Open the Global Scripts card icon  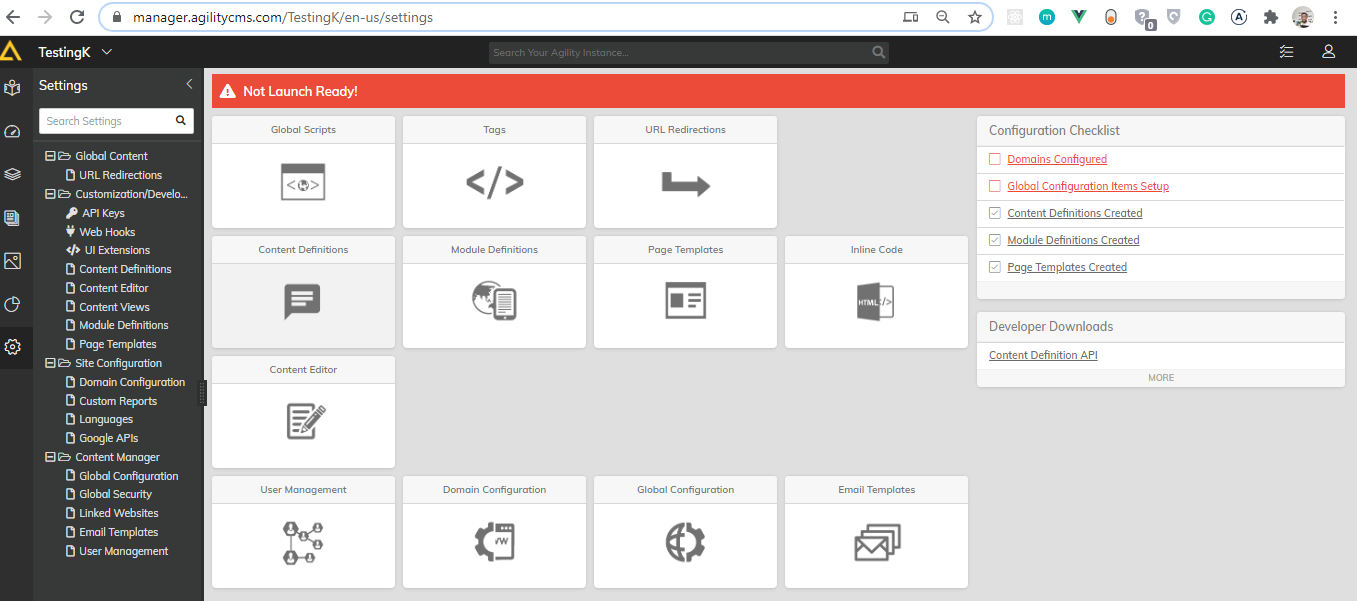click(303, 184)
